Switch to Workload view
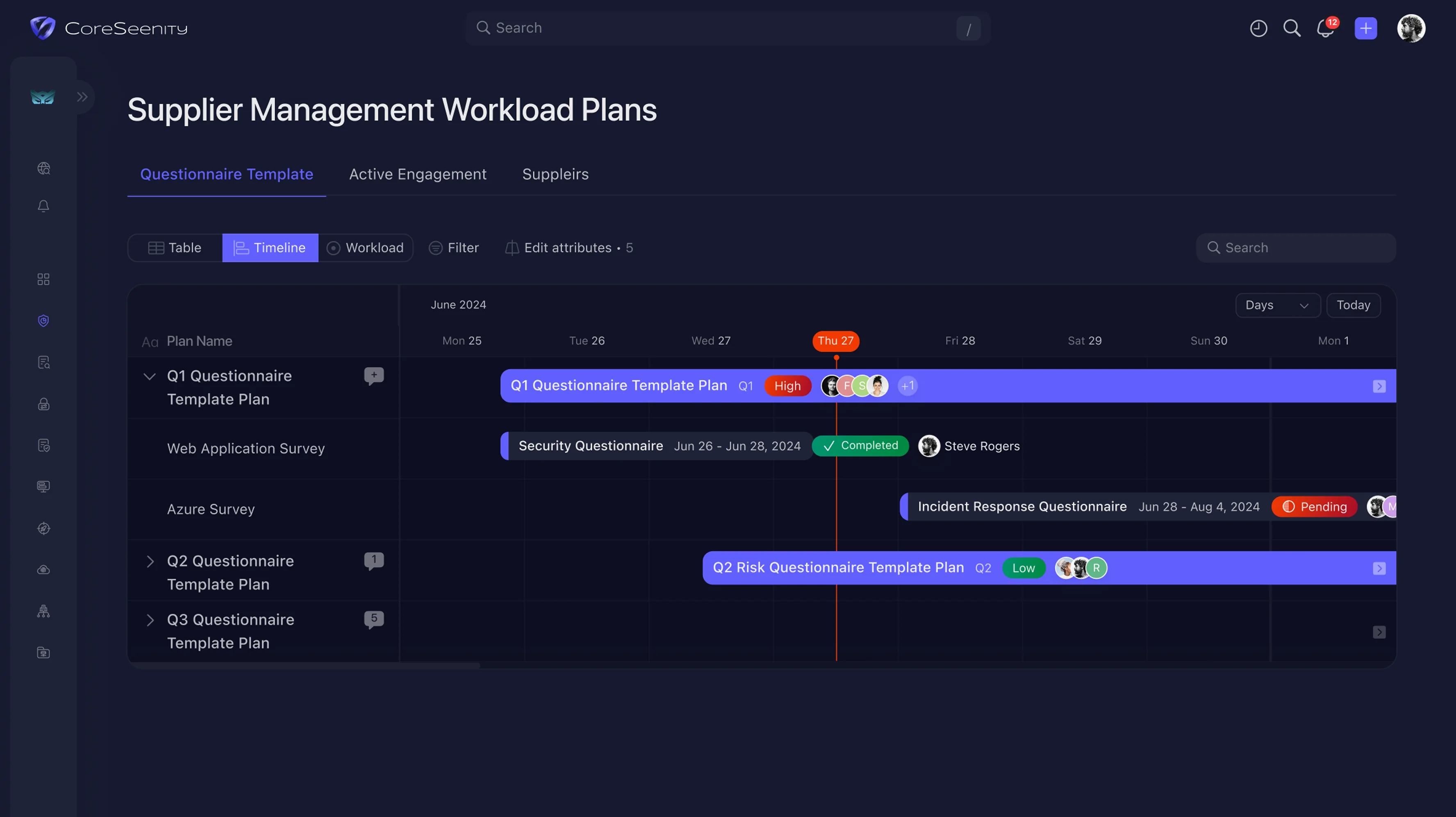This screenshot has width=1456, height=817. 365,248
